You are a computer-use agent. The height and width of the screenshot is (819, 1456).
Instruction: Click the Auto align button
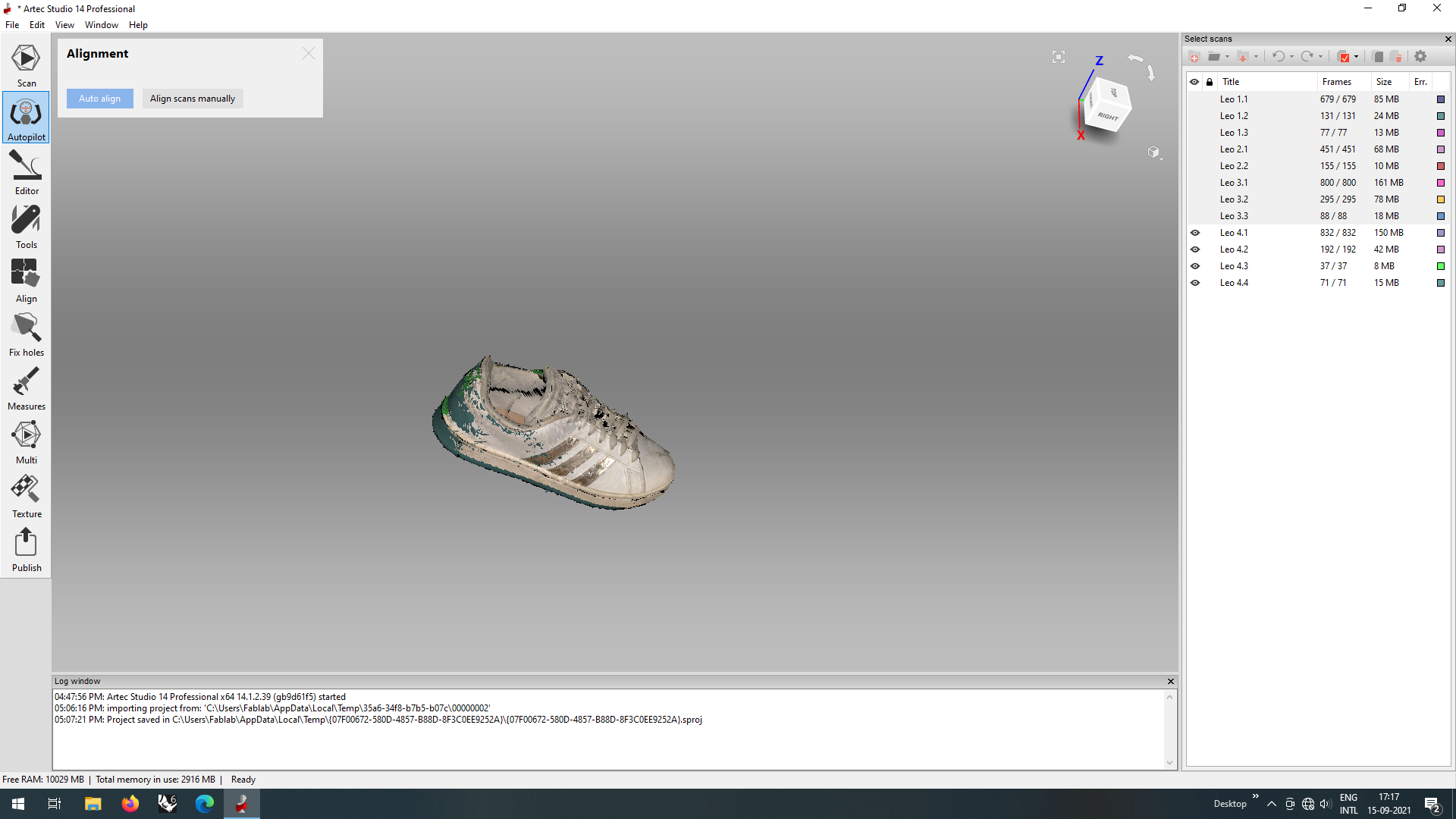click(99, 99)
